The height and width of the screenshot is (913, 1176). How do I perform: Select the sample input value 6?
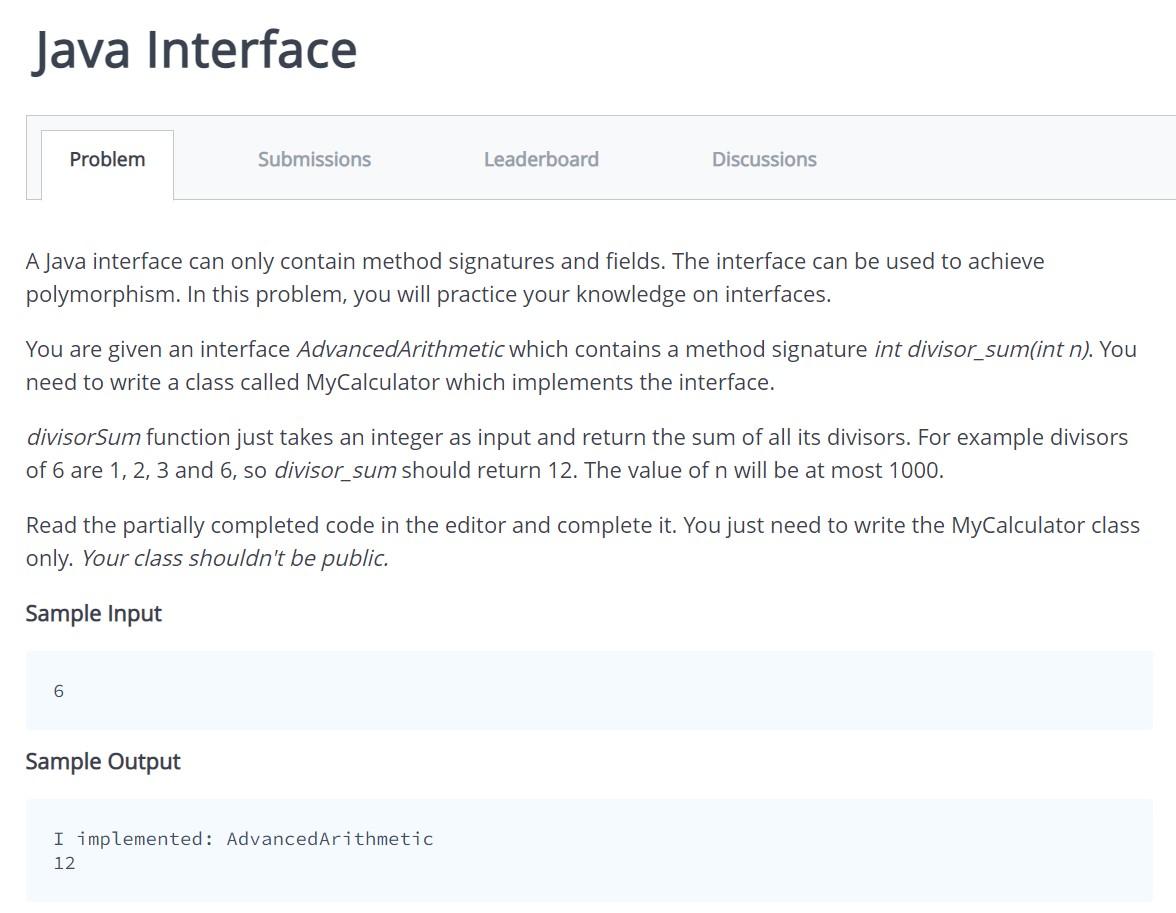point(59,690)
